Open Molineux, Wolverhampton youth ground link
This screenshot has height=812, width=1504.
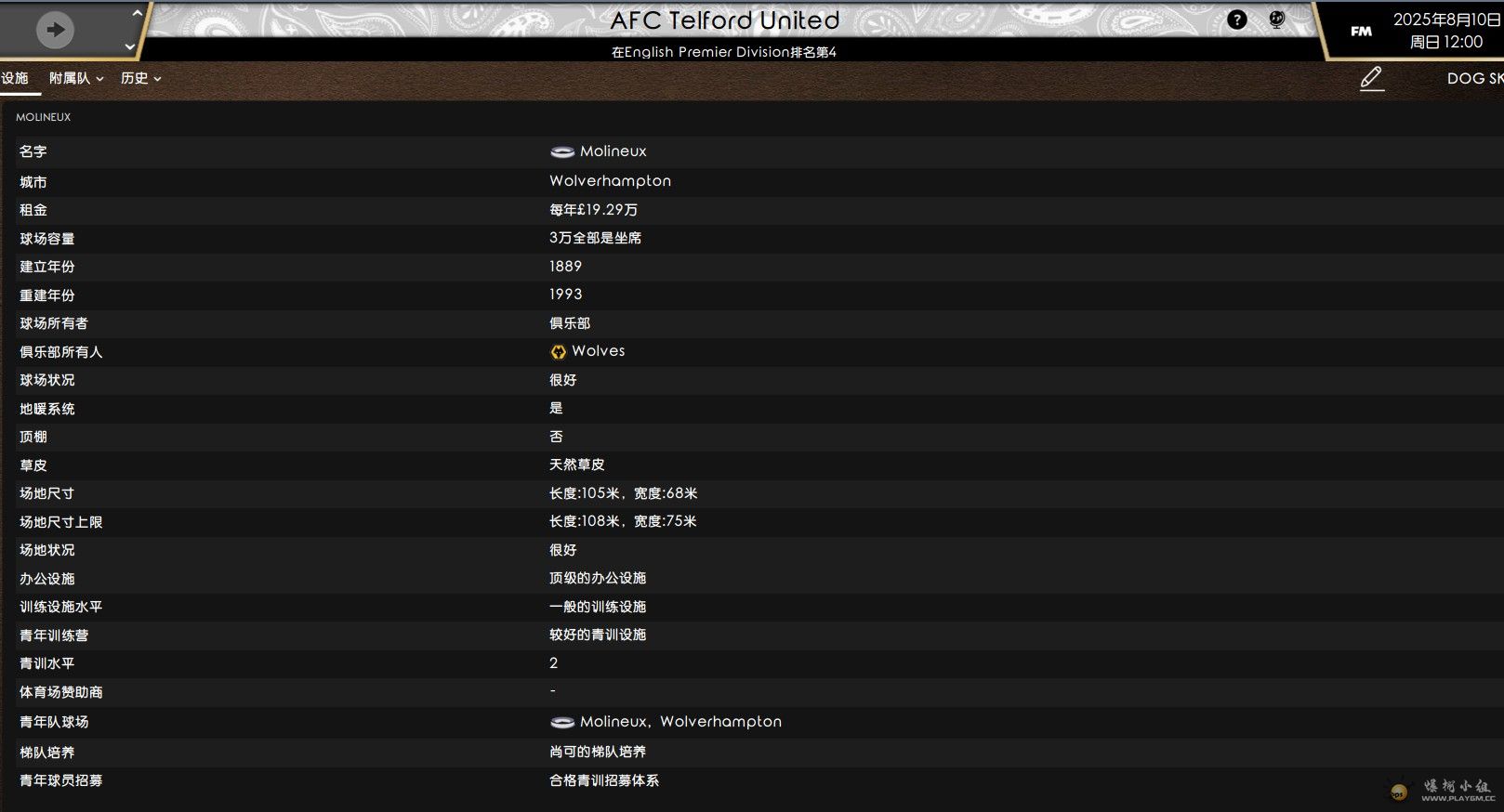[x=680, y=722]
